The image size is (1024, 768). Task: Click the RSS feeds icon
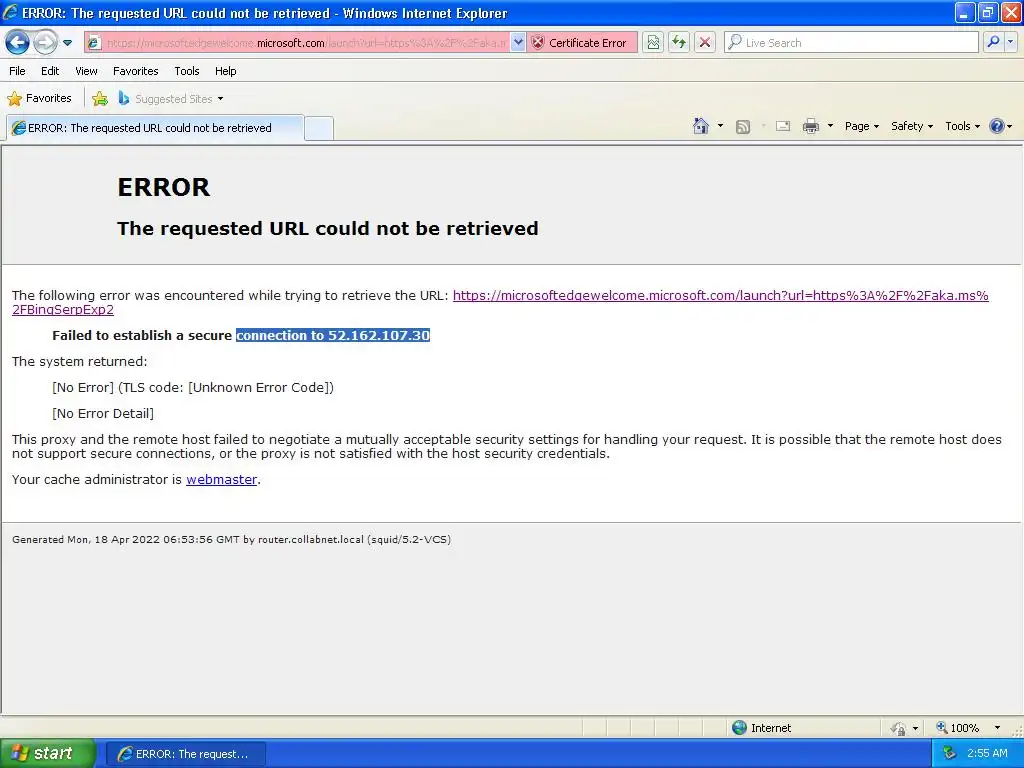pyautogui.click(x=743, y=127)
